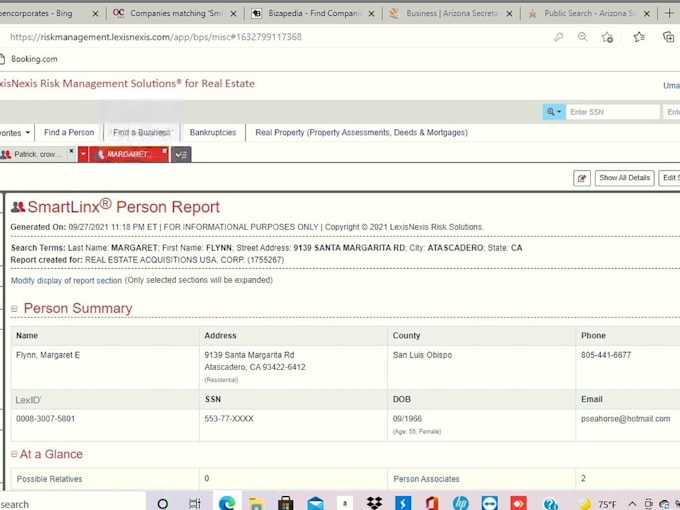This screenshot has width=680, height=510.
Task: Open Bankruptcies menu item
Action: coord(213,133)
